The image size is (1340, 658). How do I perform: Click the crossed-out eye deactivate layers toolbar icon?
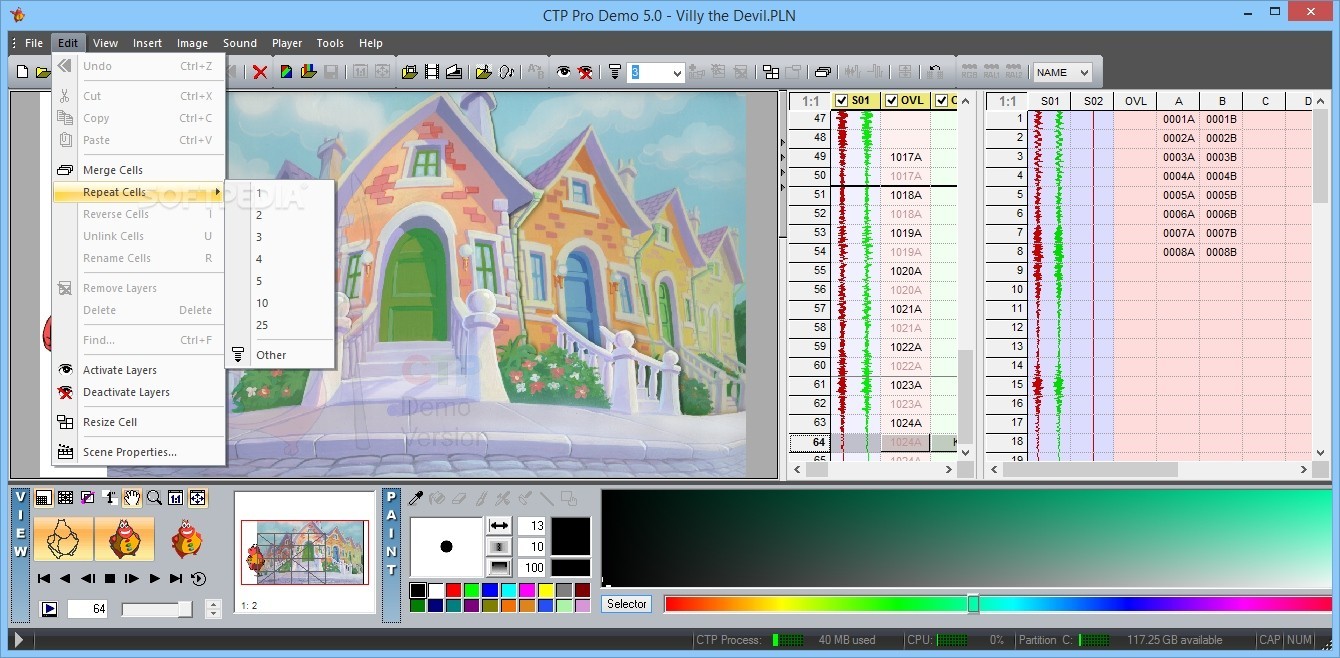tap(585, 72)
